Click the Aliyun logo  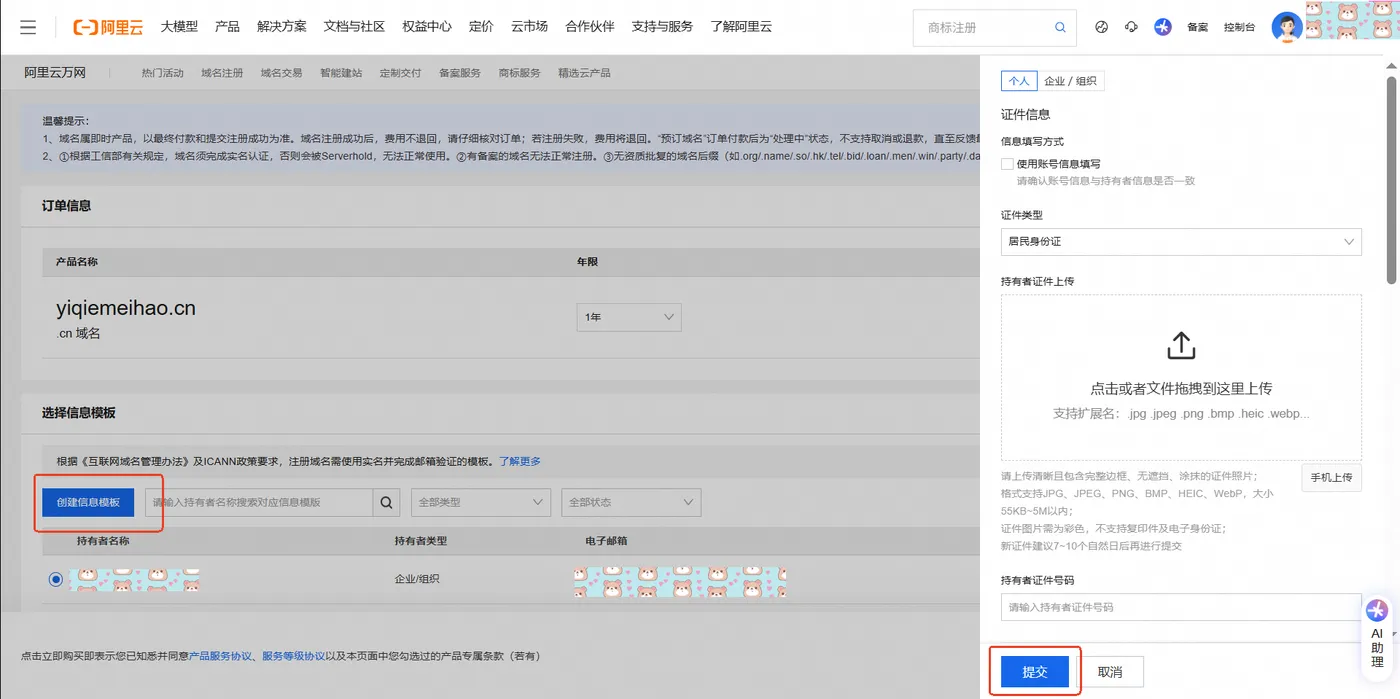[x=108, y=27]
